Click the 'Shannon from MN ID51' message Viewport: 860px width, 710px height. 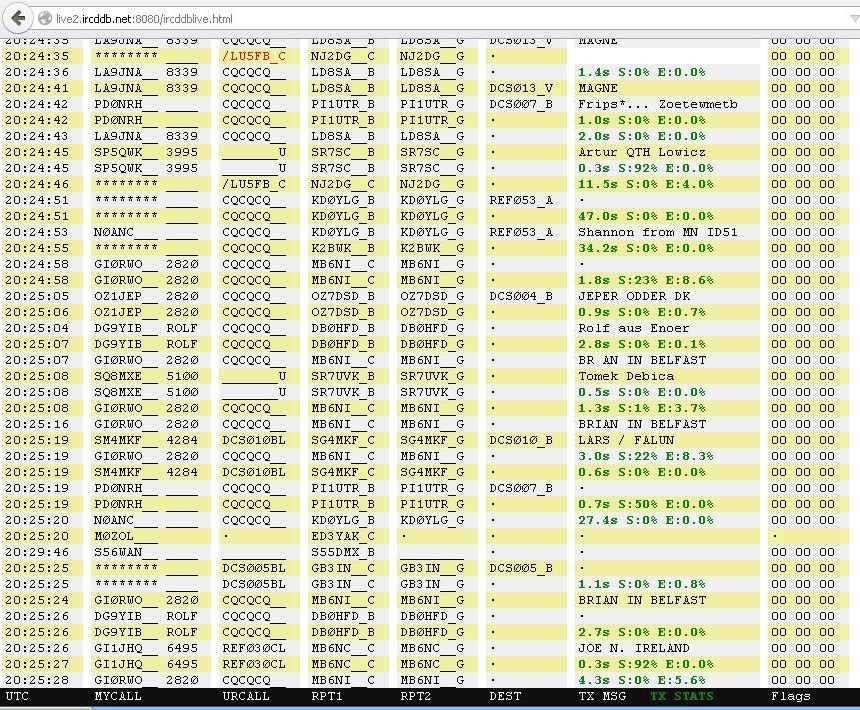(657, 232)
